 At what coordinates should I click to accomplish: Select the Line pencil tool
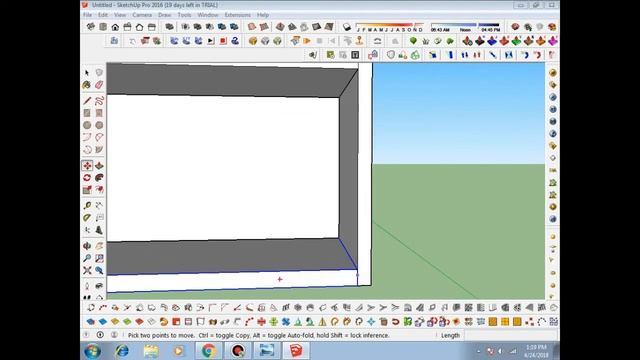pos(87,100)
